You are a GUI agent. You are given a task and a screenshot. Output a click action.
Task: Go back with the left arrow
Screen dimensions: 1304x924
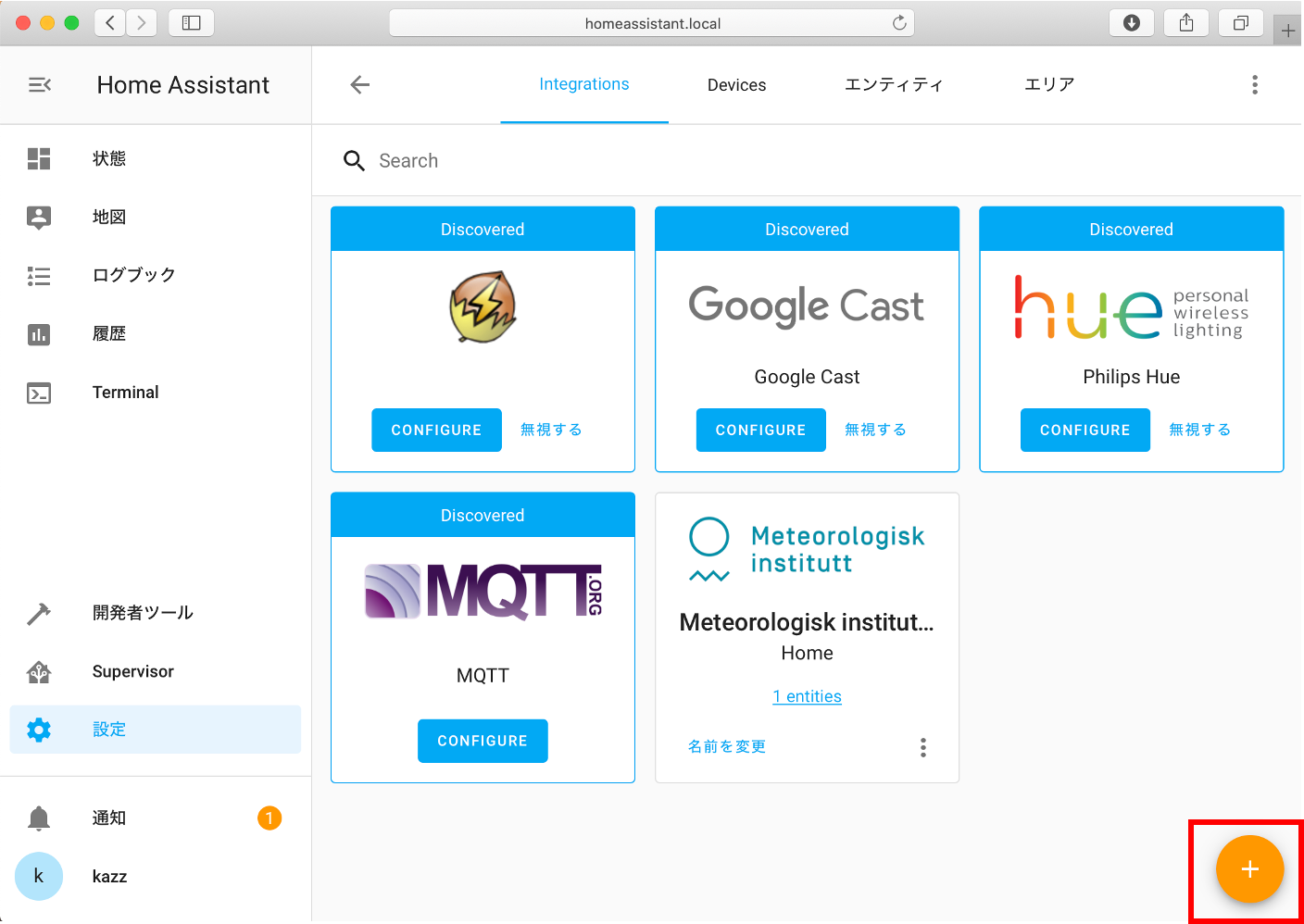360,85
